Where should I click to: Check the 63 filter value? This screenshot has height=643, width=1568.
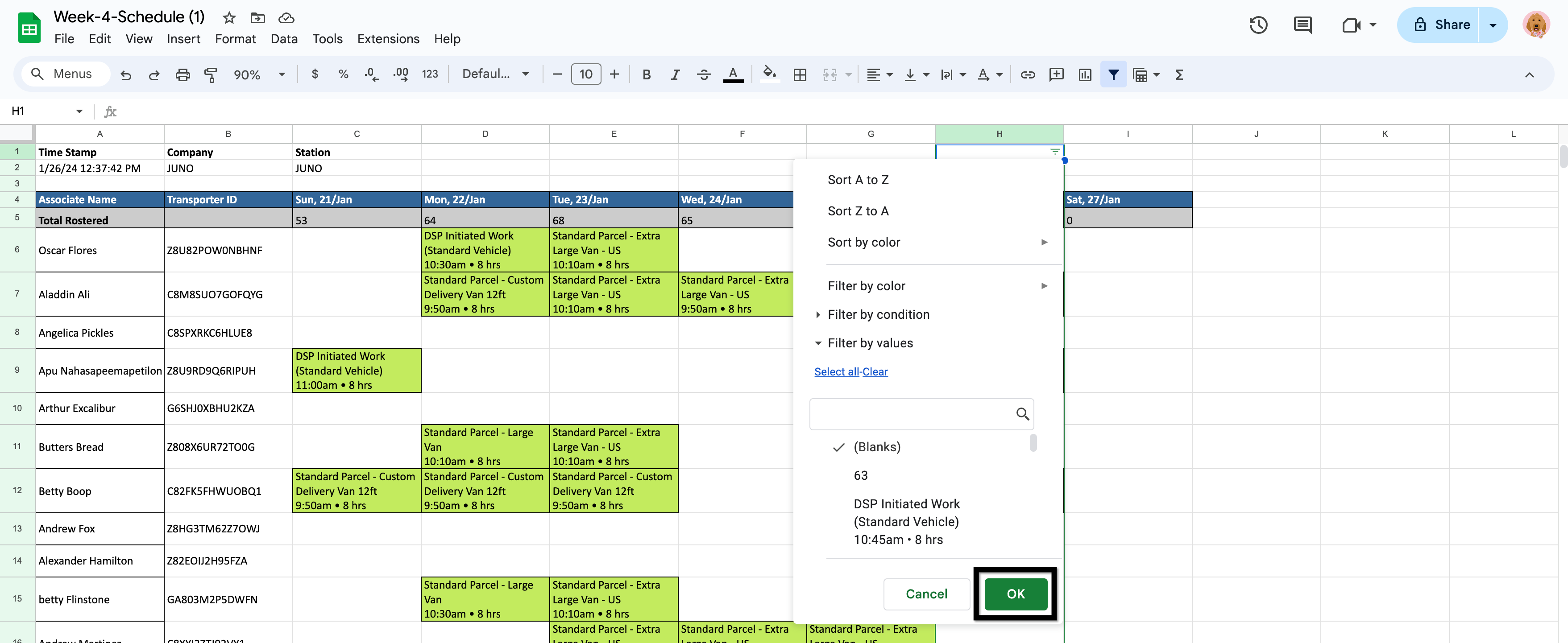(860, 475)
